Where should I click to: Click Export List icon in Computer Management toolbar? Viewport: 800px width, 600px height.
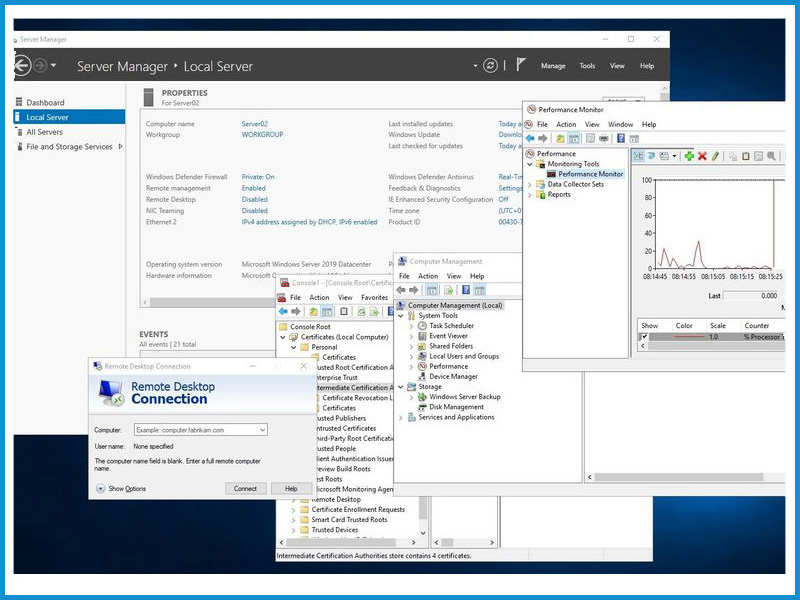(x=448, y=290)
